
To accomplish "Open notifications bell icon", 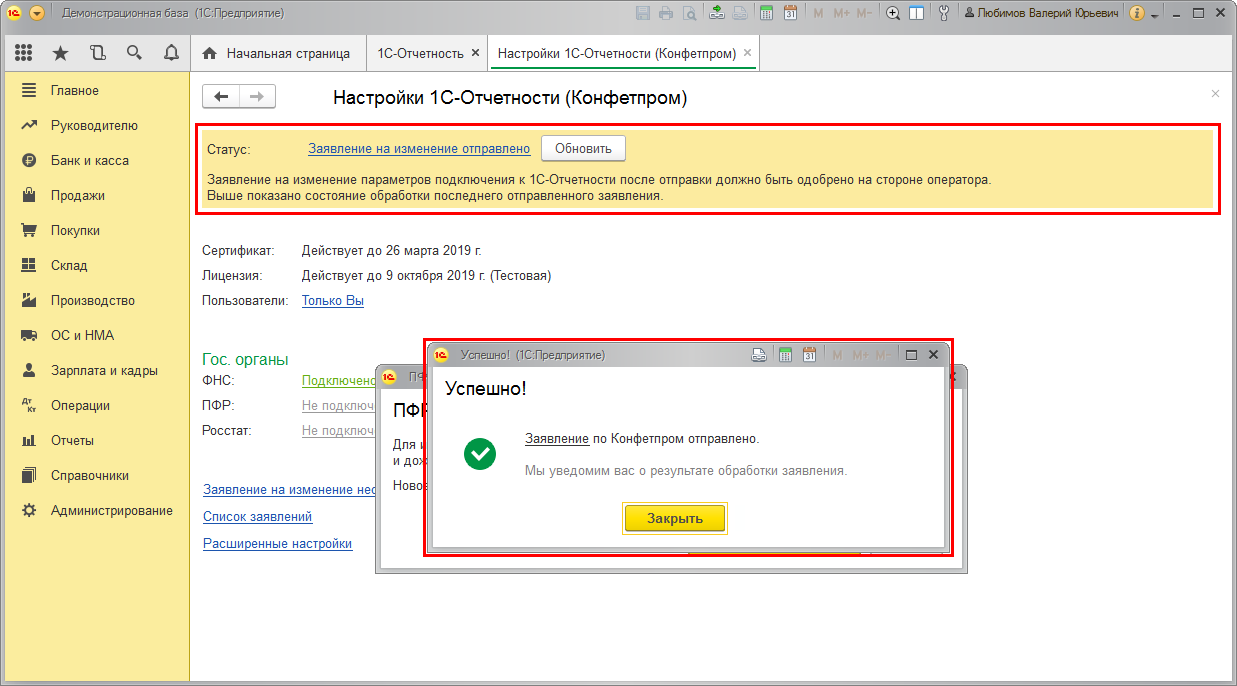I will pyautogui.click(x=171, y=53).
